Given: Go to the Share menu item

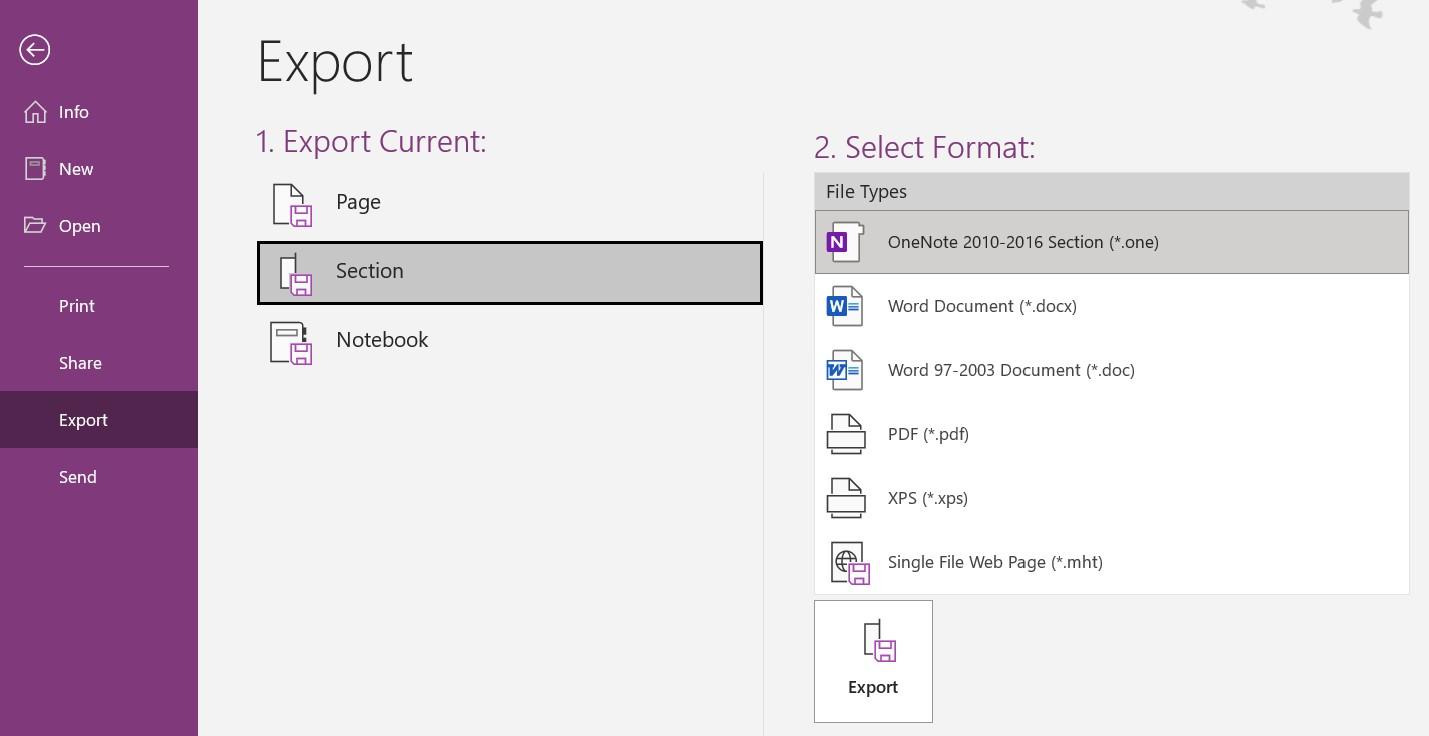Looking at the screenshot, I should pyautogui.click(x=80, y=363).
